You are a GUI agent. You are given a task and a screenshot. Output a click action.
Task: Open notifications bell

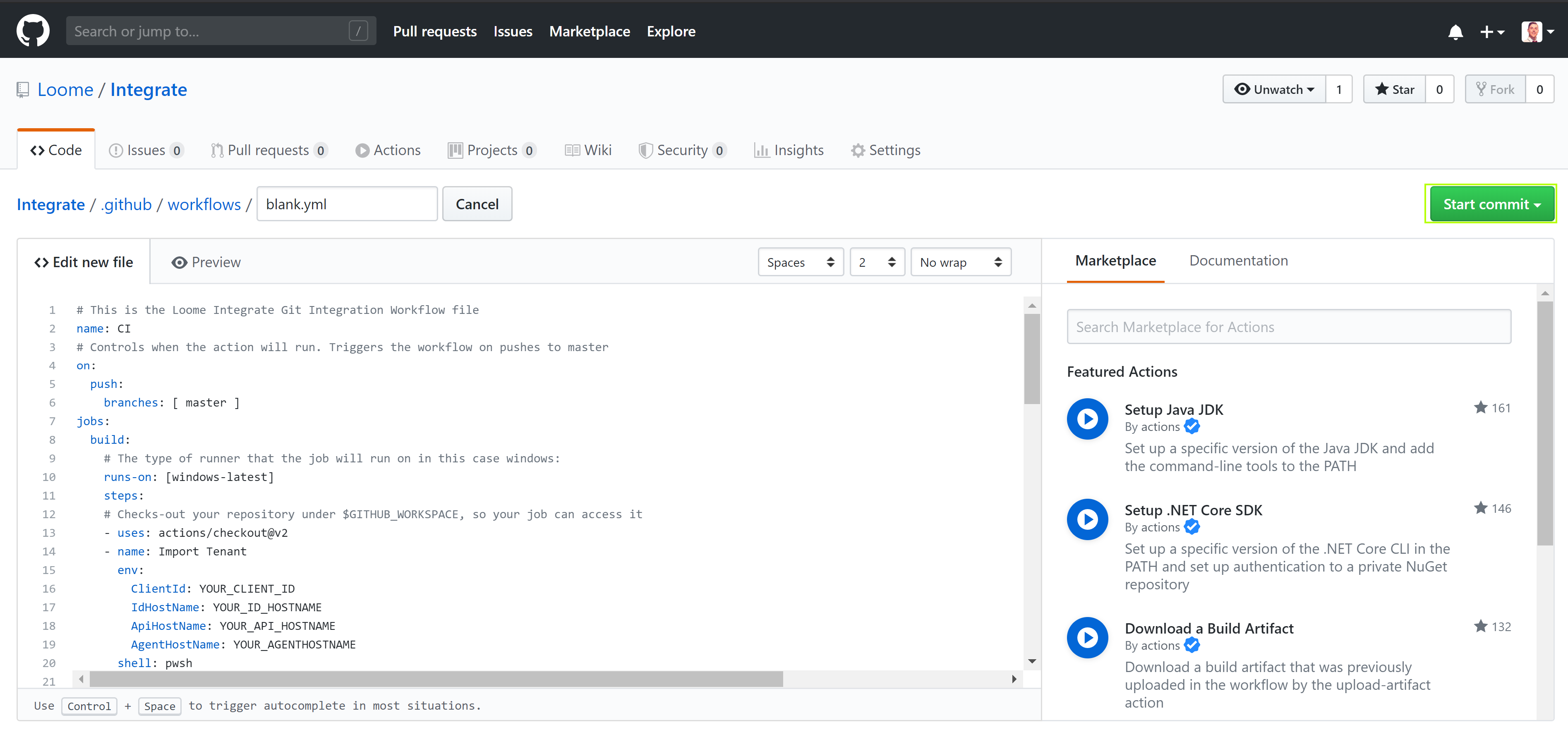(1455, 32)
